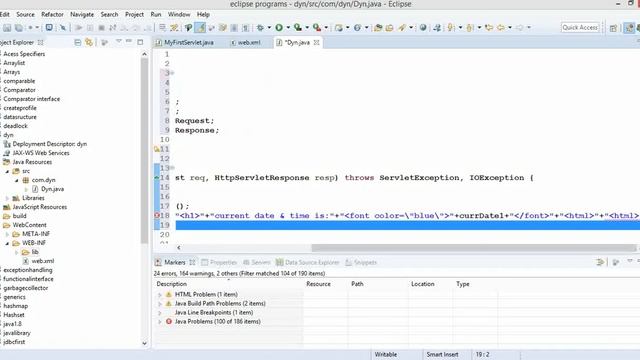This screenshot has height=360, width=640.
Task: Click the error marker on line 18
Action: (157, 216)
